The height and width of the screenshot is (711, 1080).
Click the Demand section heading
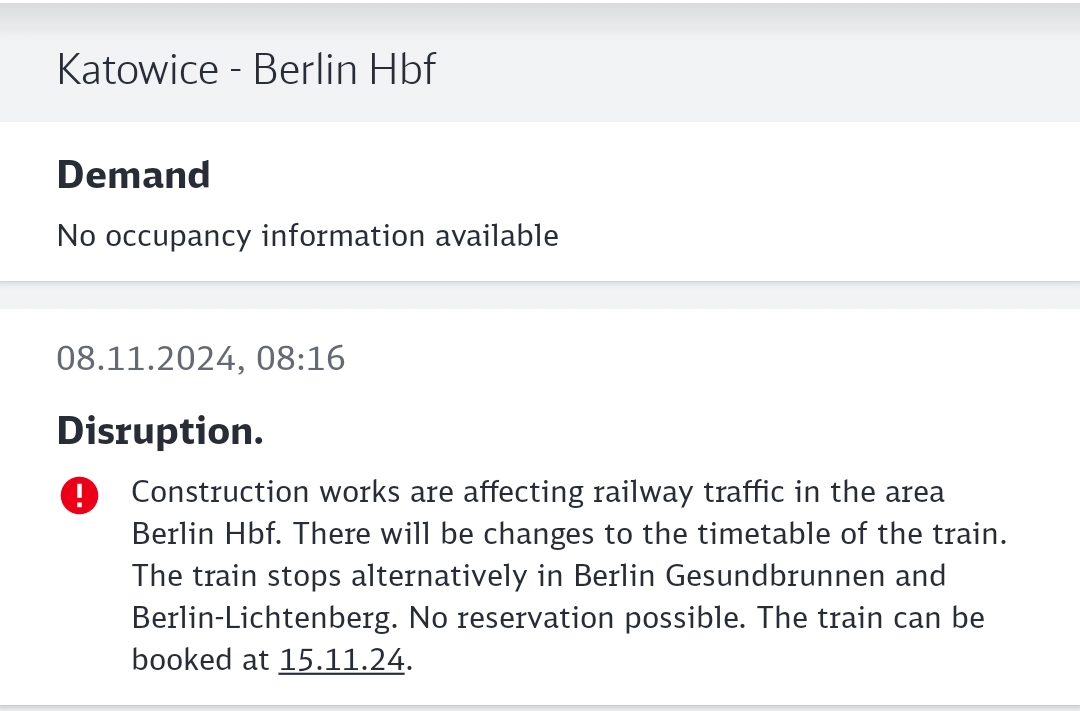(133, 175)
